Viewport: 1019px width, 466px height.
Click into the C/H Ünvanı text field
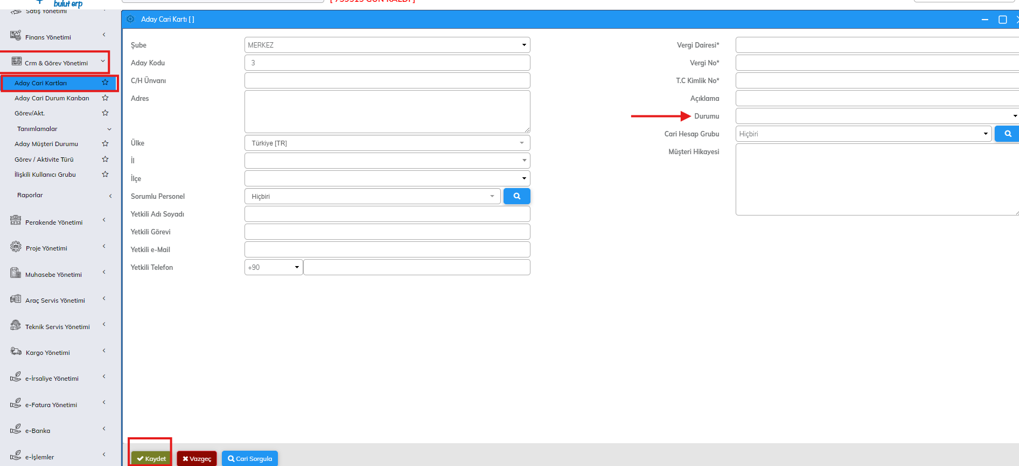tap(387, 80)
